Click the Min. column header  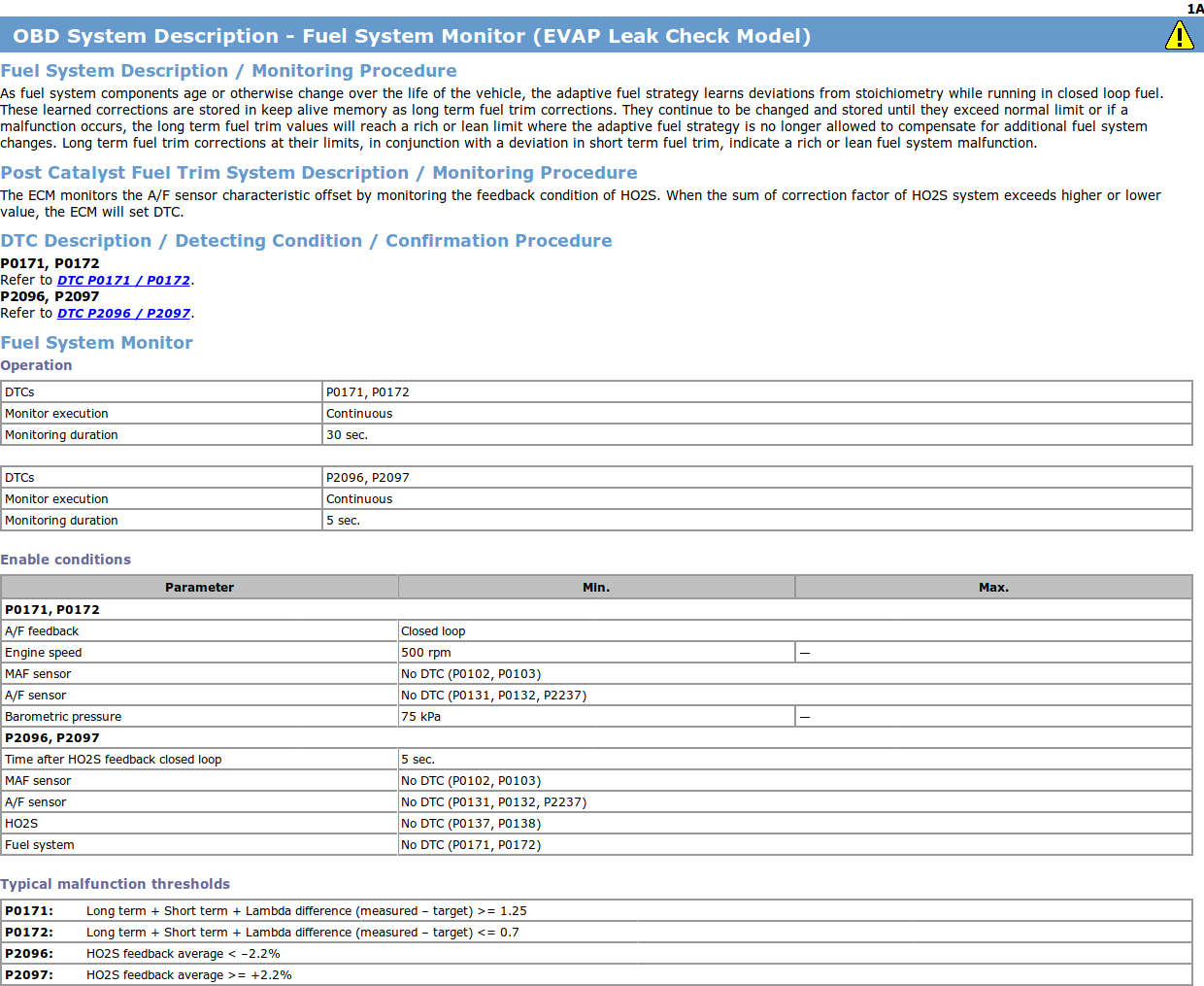click(x=596, y=587)
